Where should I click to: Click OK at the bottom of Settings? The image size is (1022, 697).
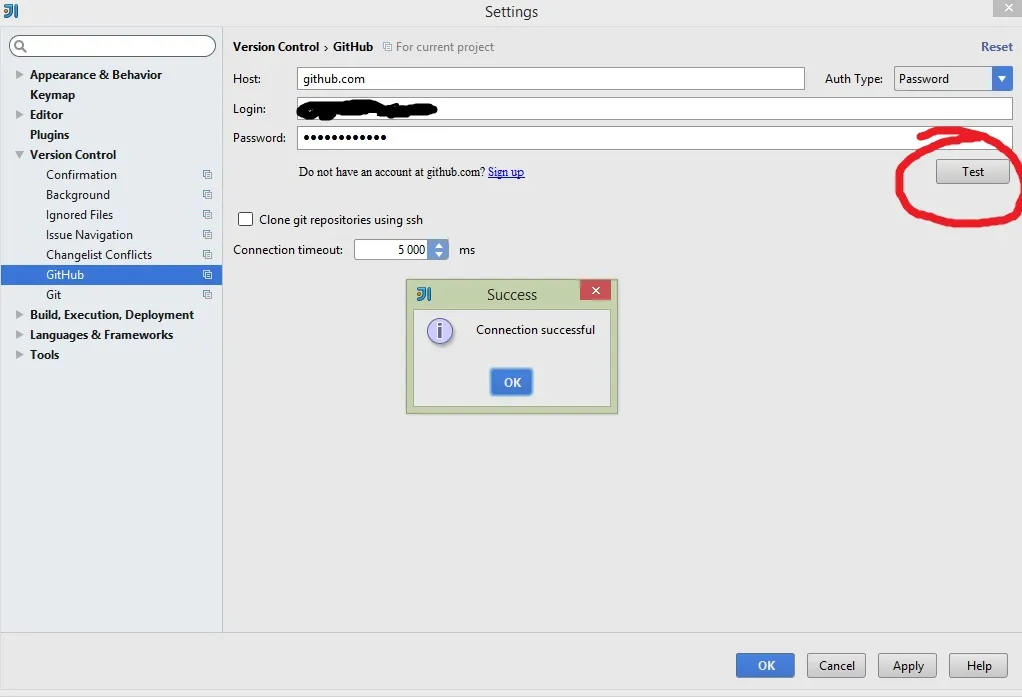point(765,665)
